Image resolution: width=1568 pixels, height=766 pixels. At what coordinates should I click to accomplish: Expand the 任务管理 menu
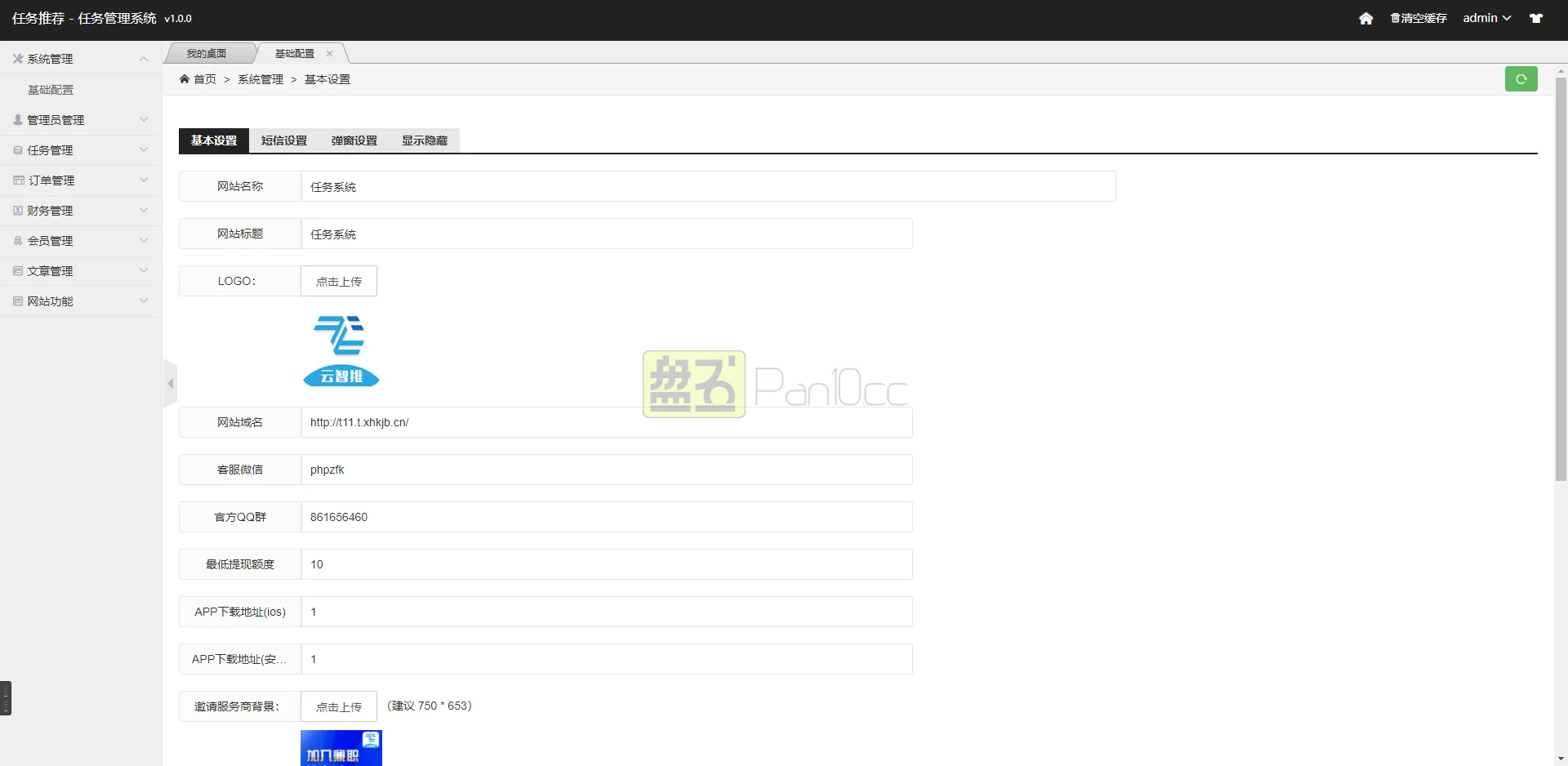79,149
